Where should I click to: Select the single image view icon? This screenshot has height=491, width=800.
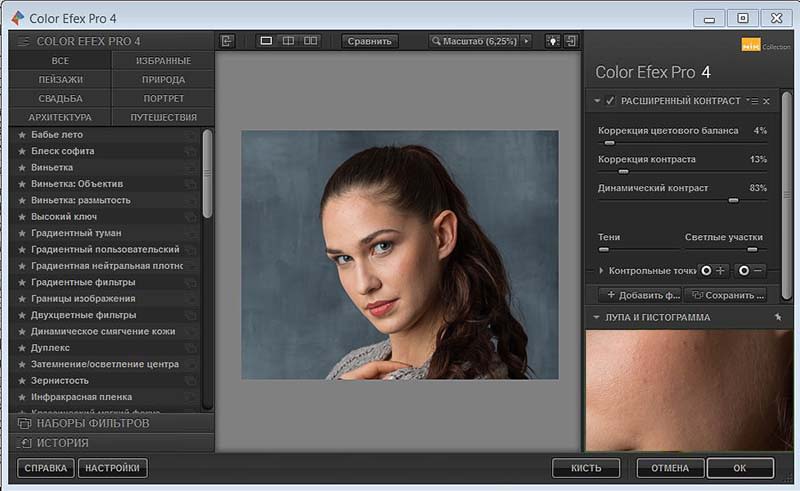point(266,41)
